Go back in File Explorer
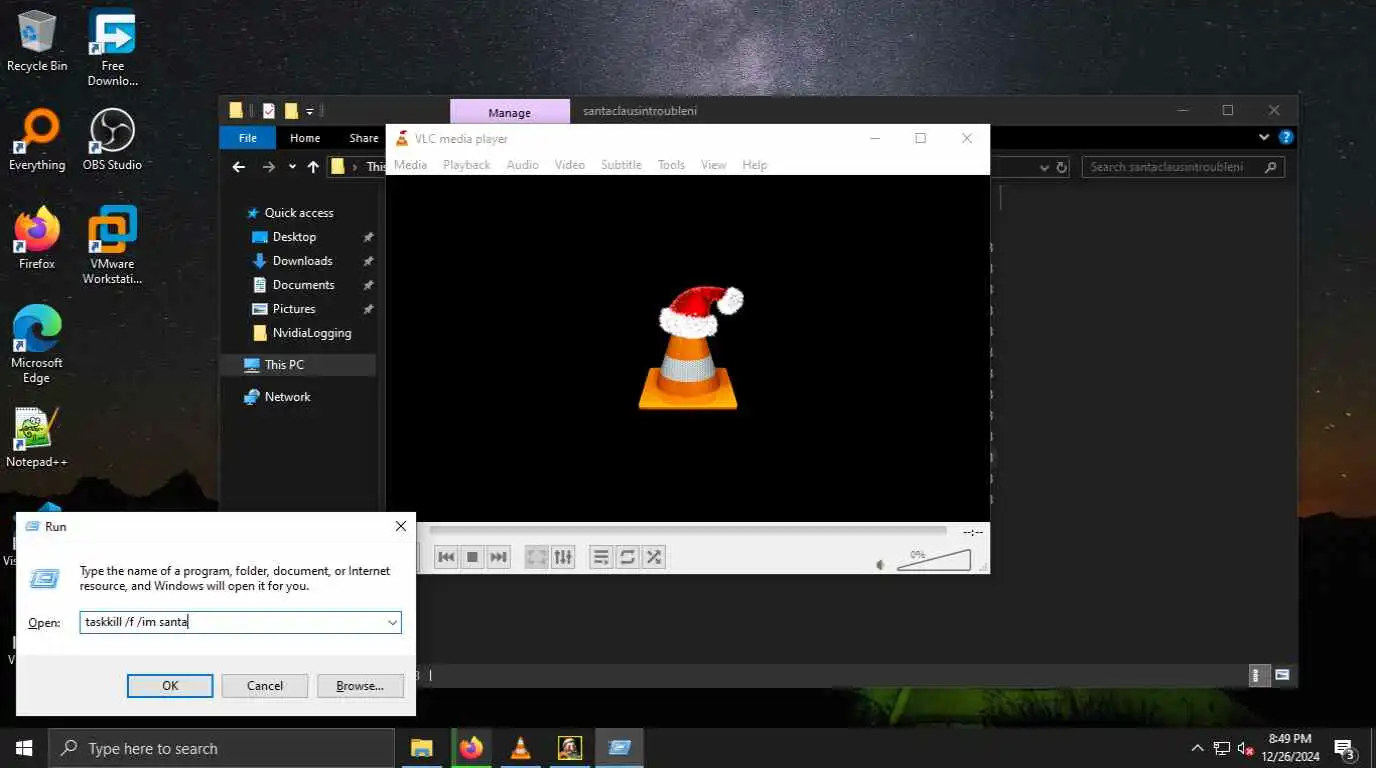Image resolution: width=1376 pixels, height=768 pixels. coord(238,167)
